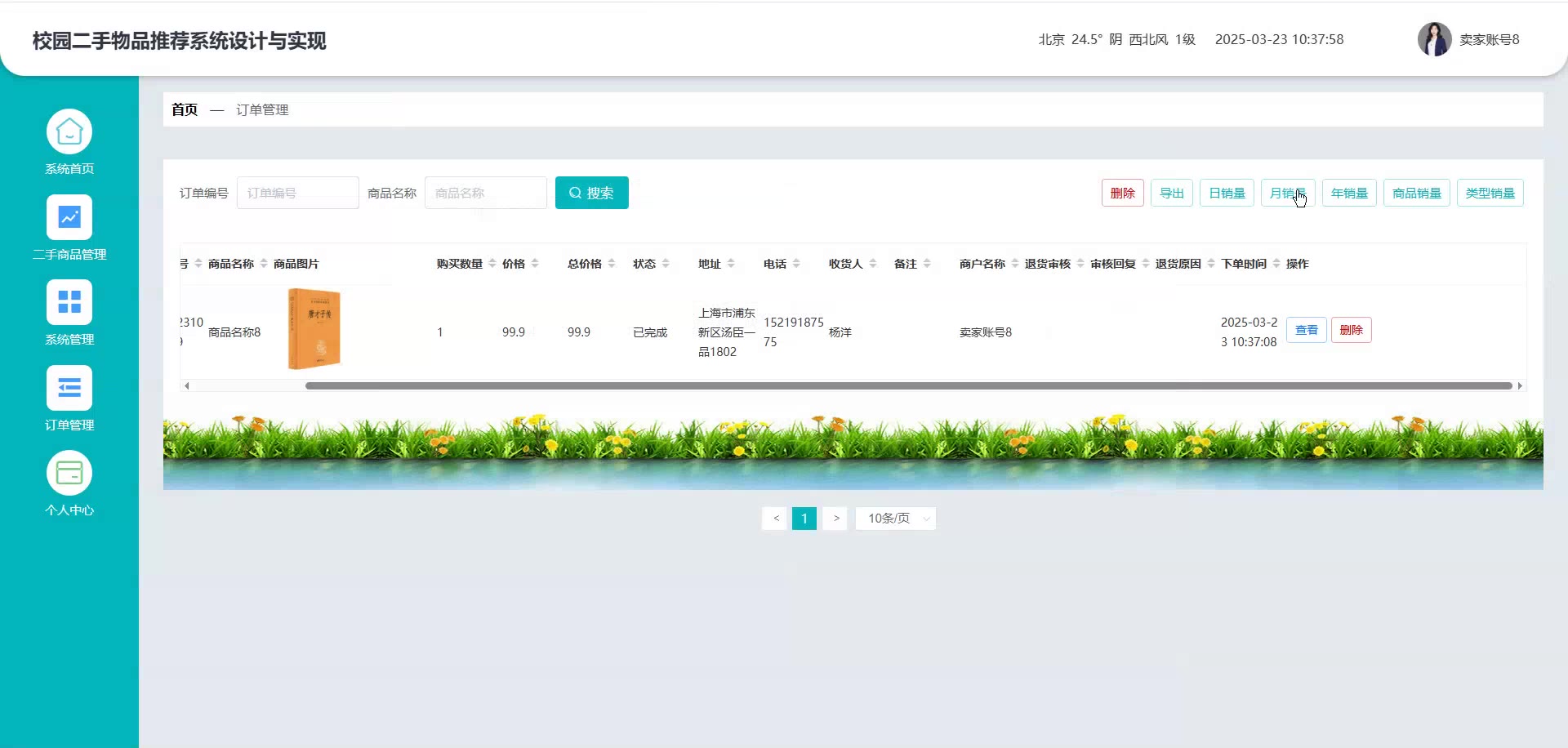
Task: Go to previous page arrow
Action: [x=775, y=519]
